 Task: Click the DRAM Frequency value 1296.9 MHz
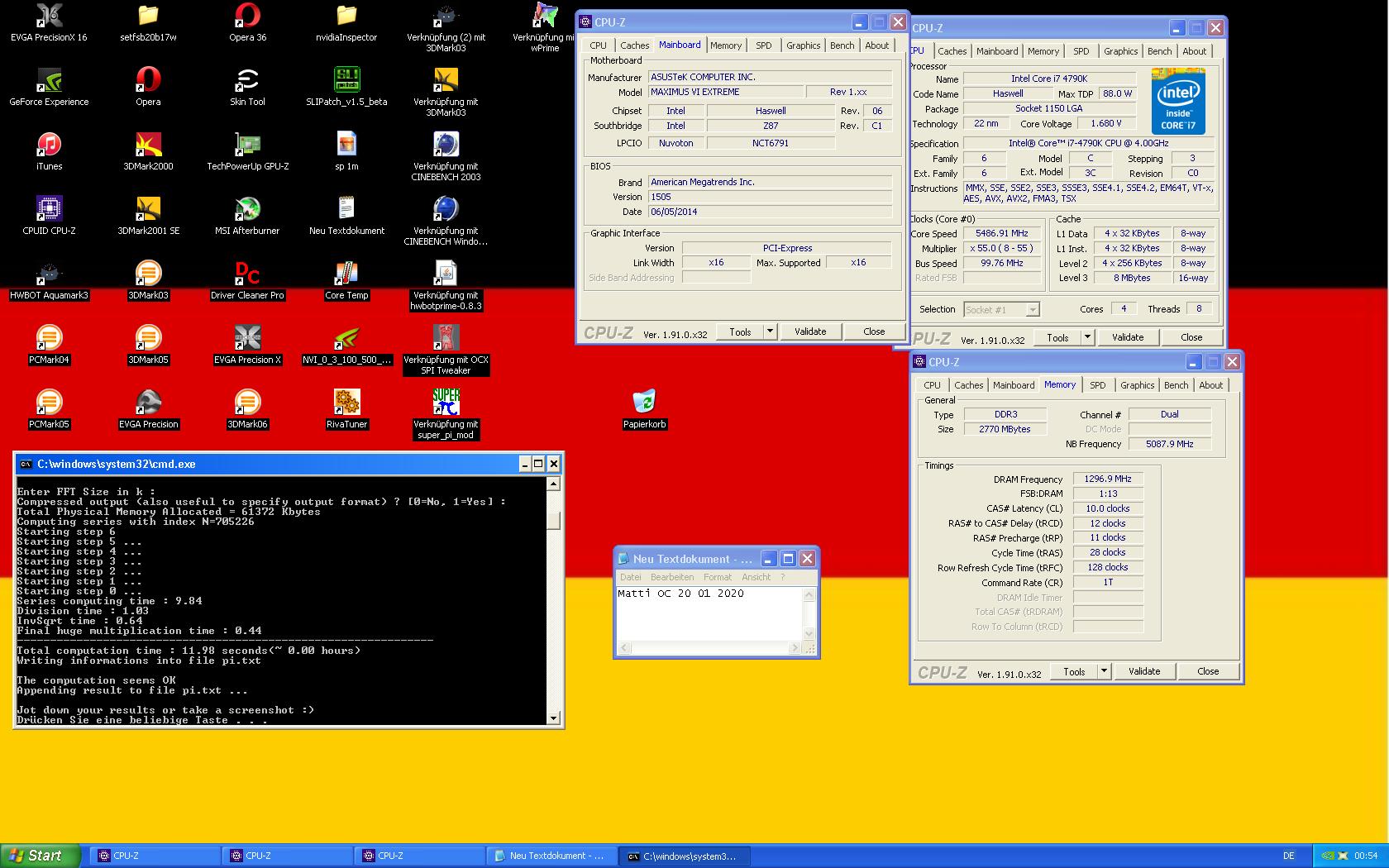(x=1108, y=479)
